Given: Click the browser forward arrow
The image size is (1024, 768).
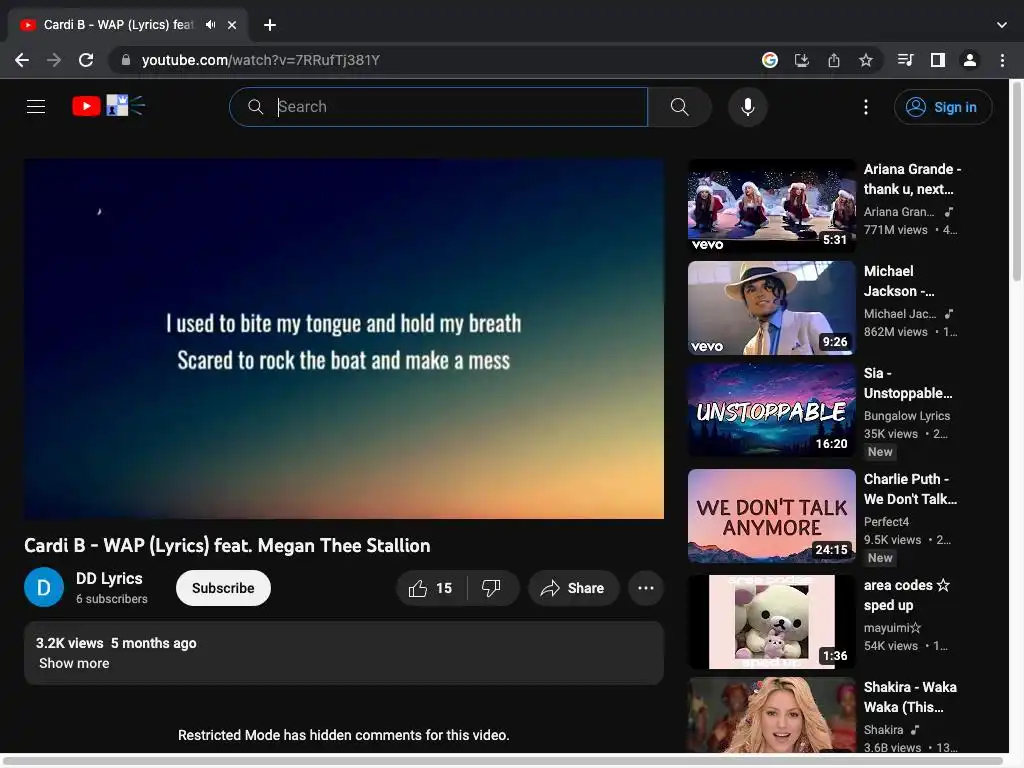Looking at the screenshot, I should (54, 60).
